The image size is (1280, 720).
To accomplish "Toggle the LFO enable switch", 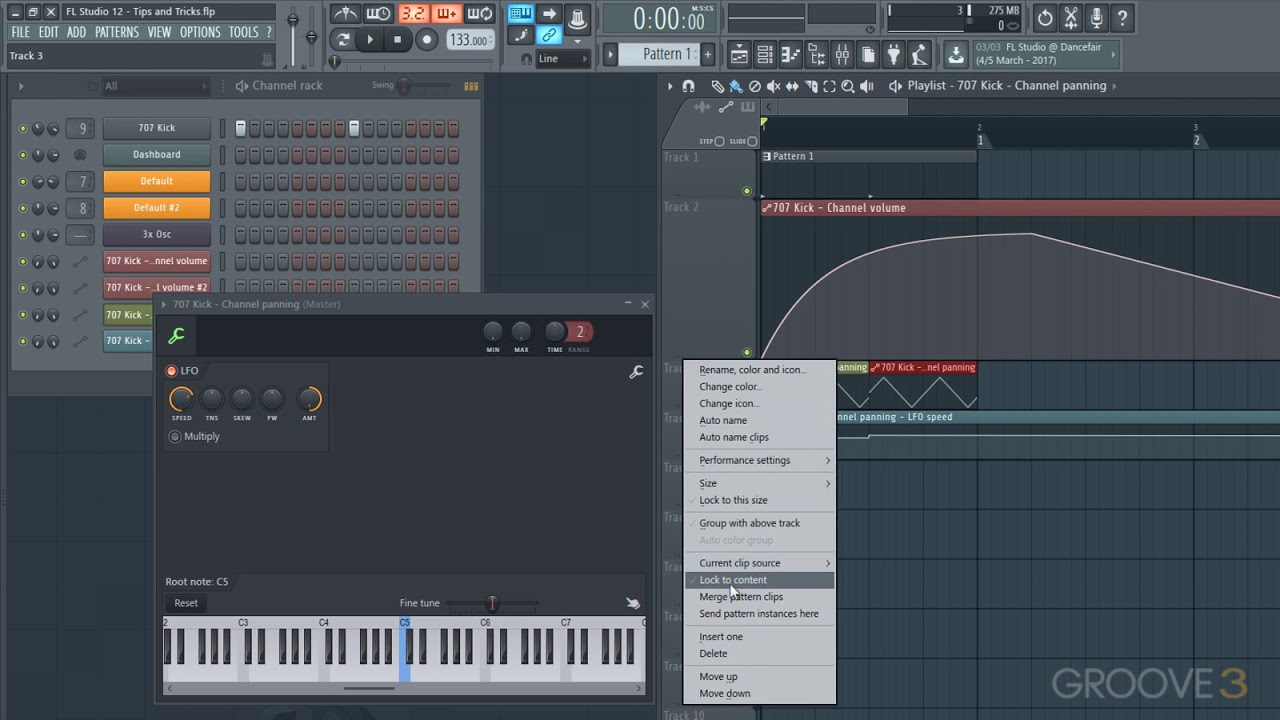I will [172, 371].
